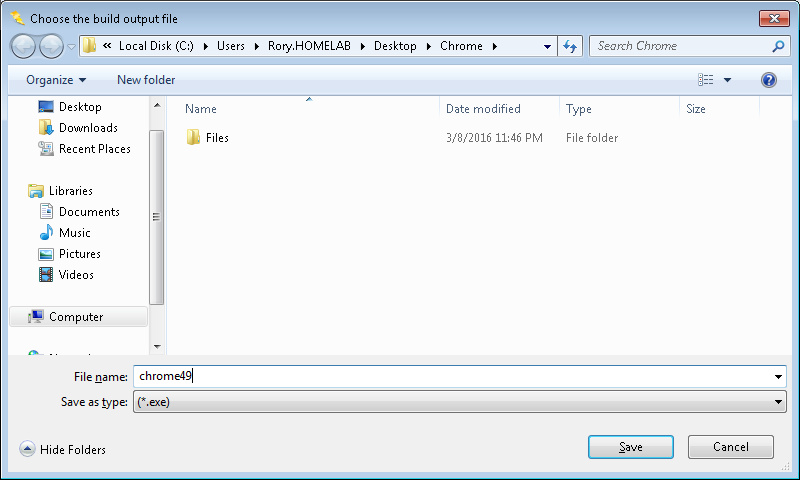Sort by the Type column header
This screenshot has width=800, height=480.
[579, 109]
